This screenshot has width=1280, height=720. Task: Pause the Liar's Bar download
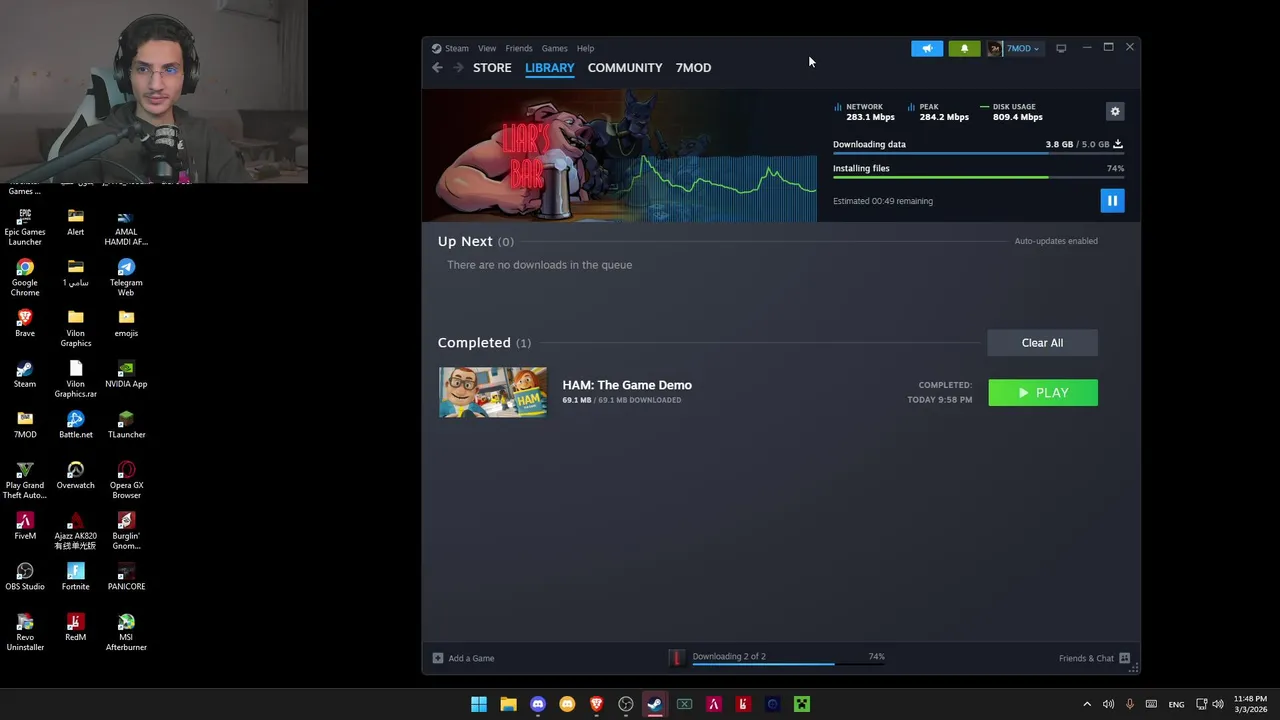coord(1112,201)
